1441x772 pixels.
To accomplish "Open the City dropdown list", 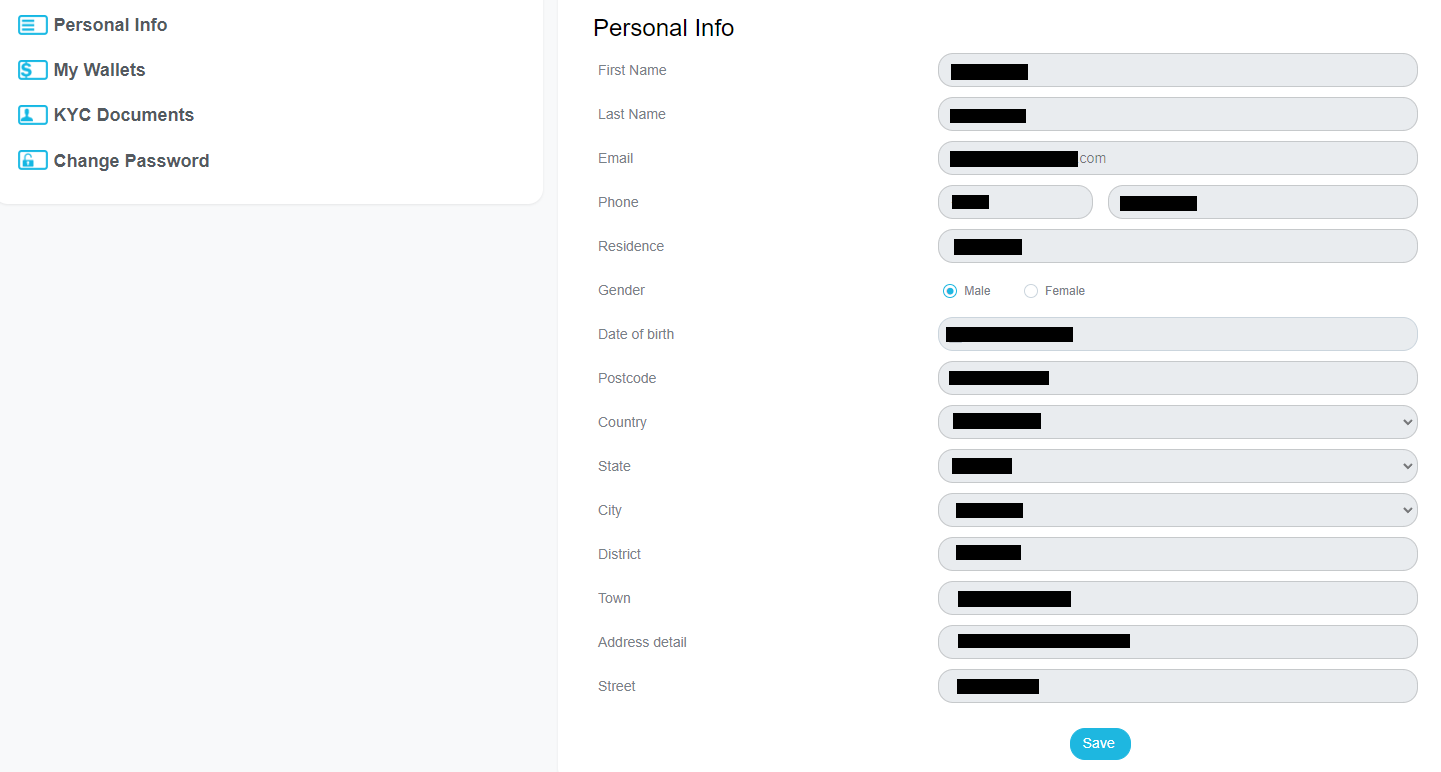I will [1178, 510].
